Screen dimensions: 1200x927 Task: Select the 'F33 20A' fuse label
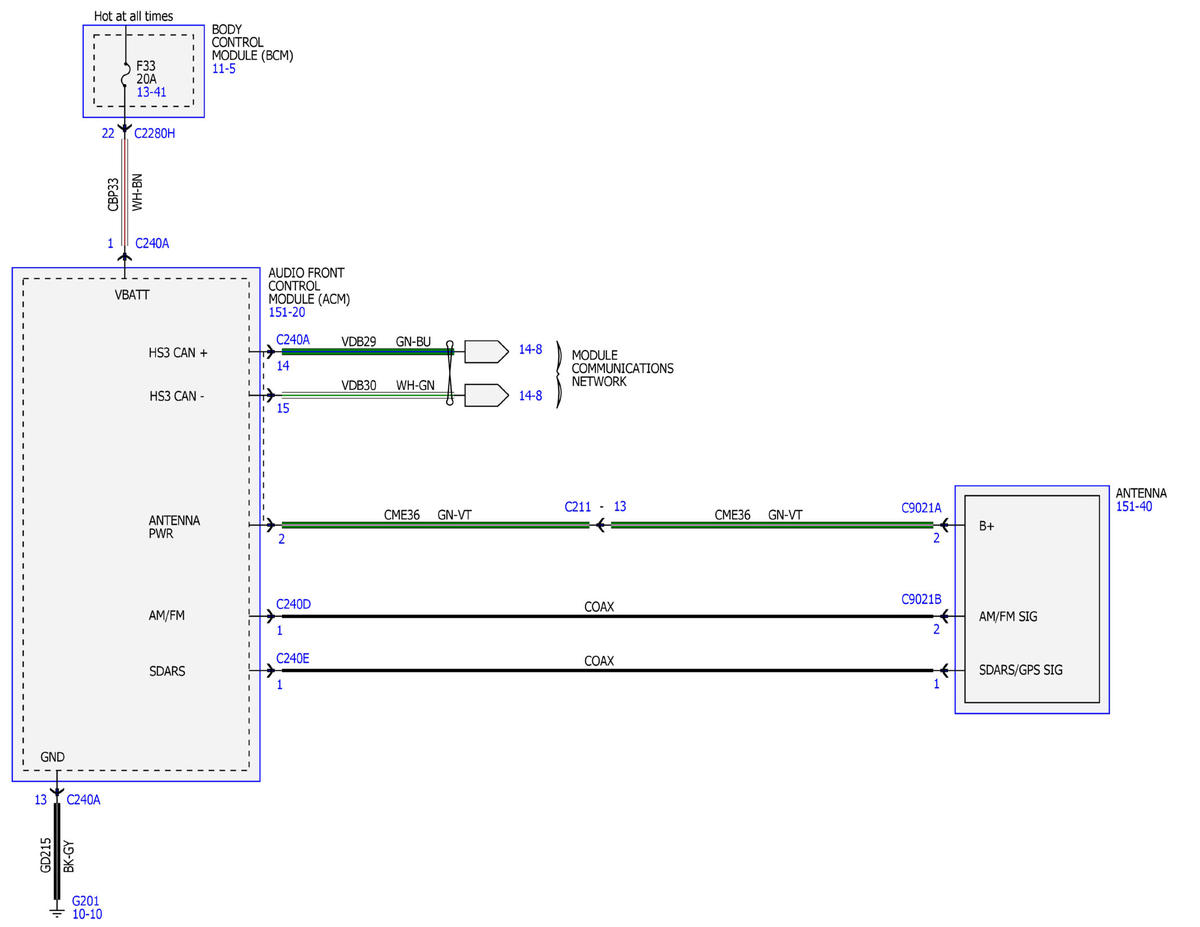[146, 72]
